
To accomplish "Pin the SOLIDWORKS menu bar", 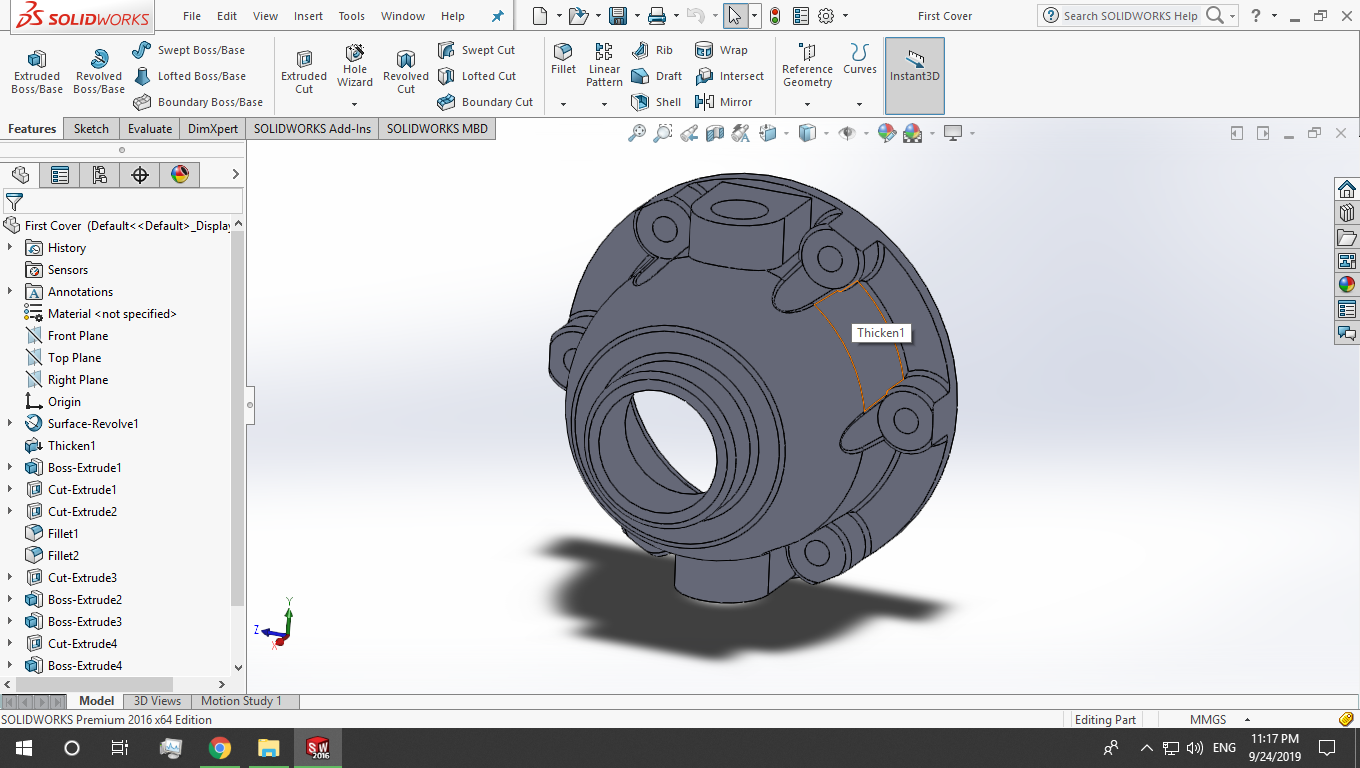I will (x=498, y=16).
